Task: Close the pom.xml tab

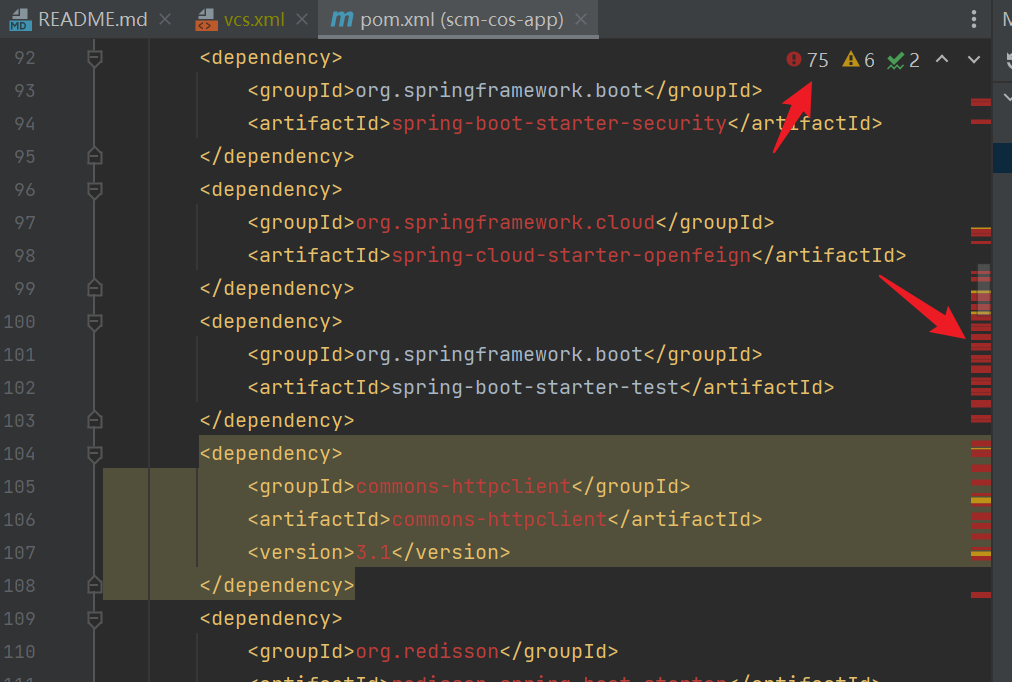Action: tap(581, 19)
